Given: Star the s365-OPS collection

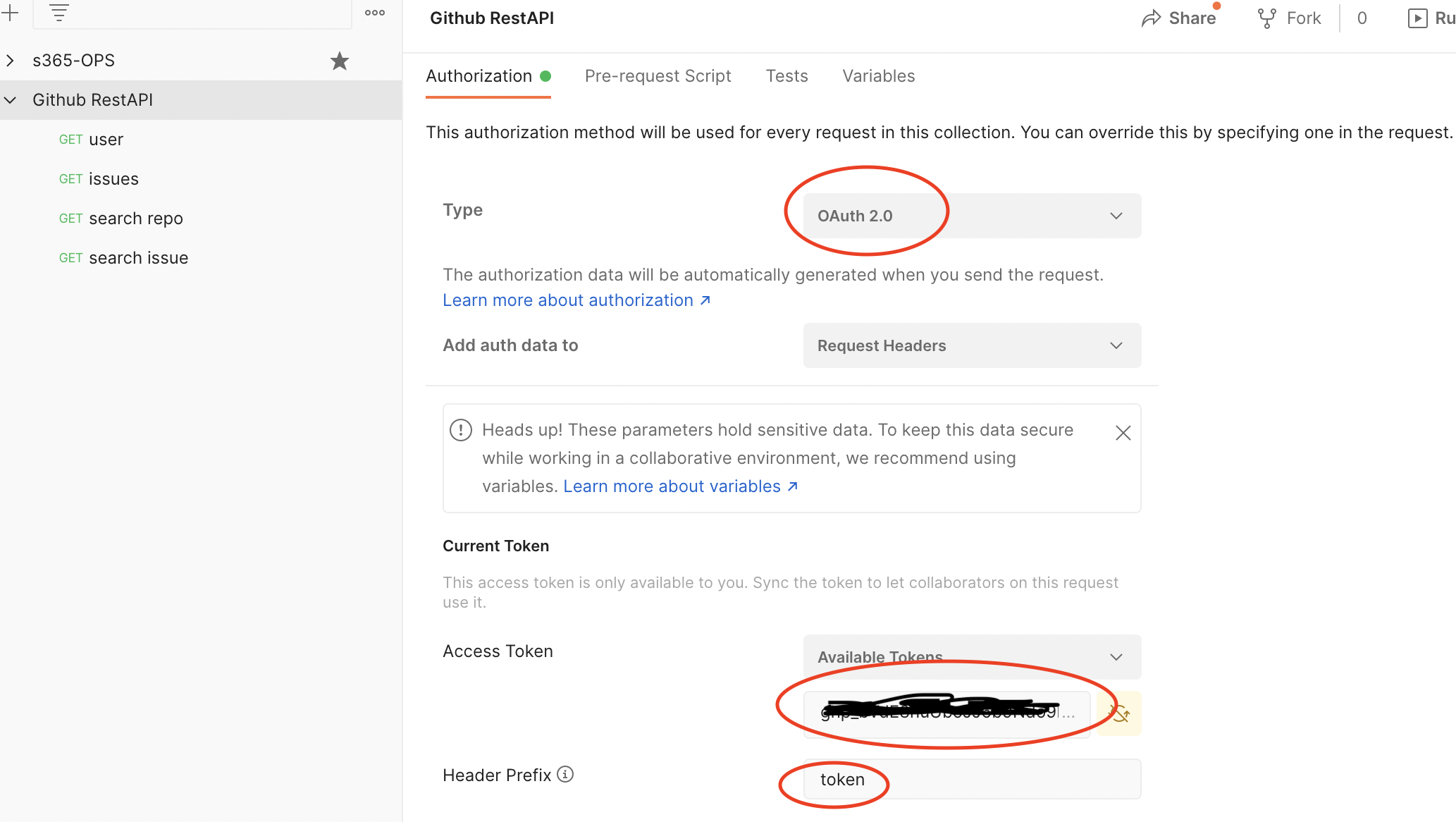Looking at the screenshot, I should [340, 61].
